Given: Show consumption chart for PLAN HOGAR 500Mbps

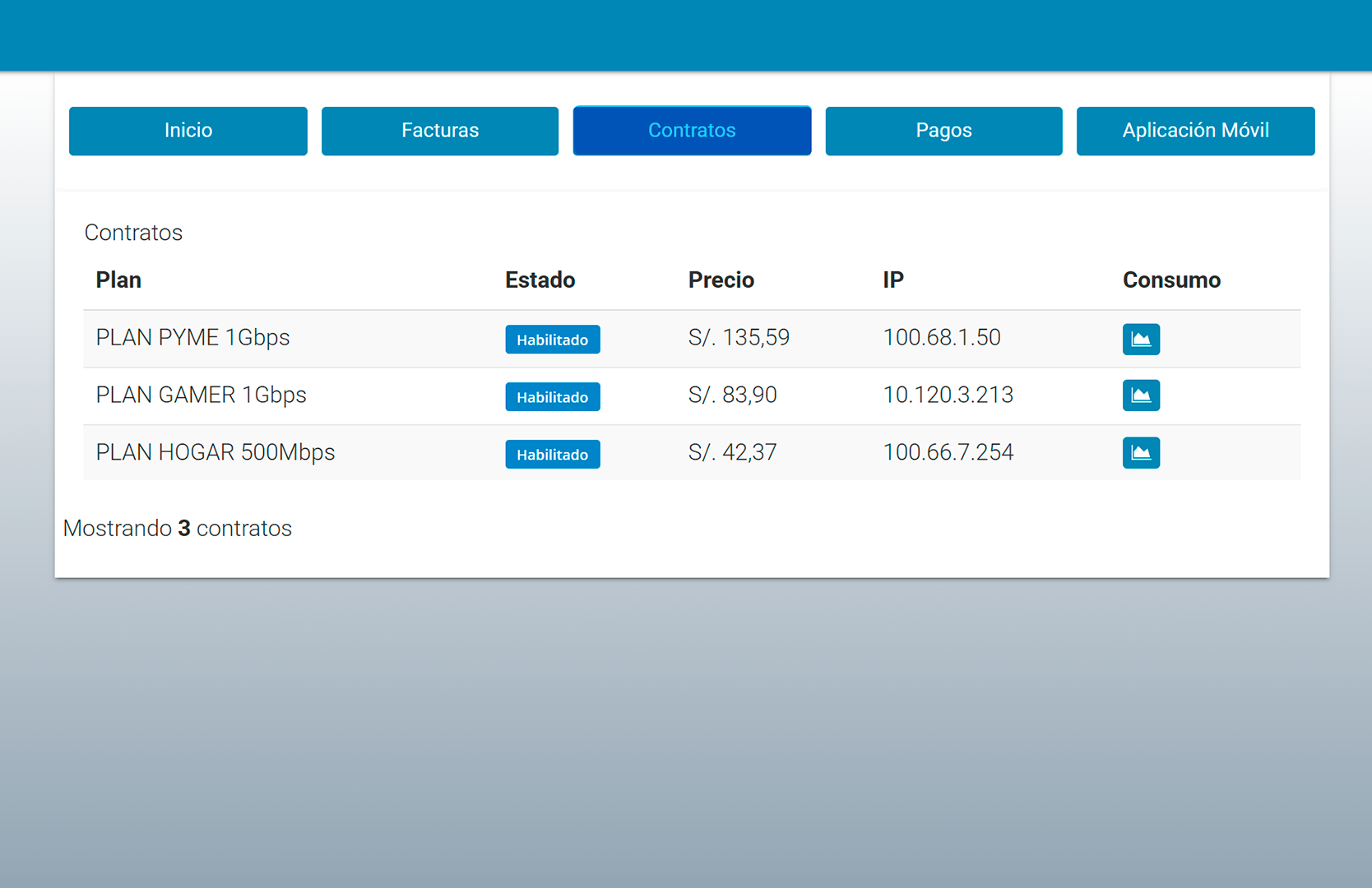Looking at the screenshot, I should 1140,453.
